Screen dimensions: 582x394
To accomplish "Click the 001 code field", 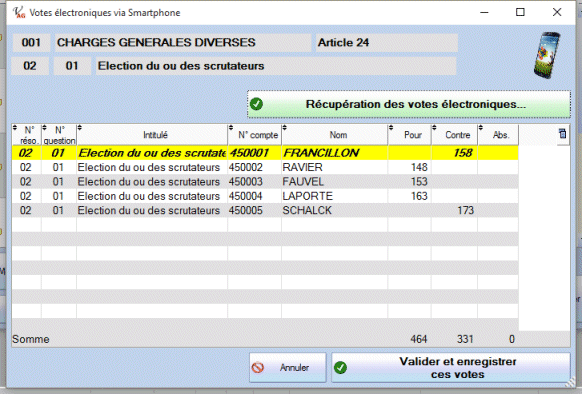I will point(31,43).
